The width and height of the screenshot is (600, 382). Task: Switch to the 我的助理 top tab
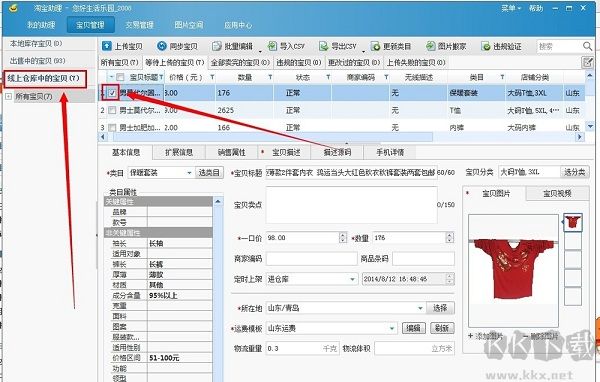pyautogui.click(x=41, y=25)
